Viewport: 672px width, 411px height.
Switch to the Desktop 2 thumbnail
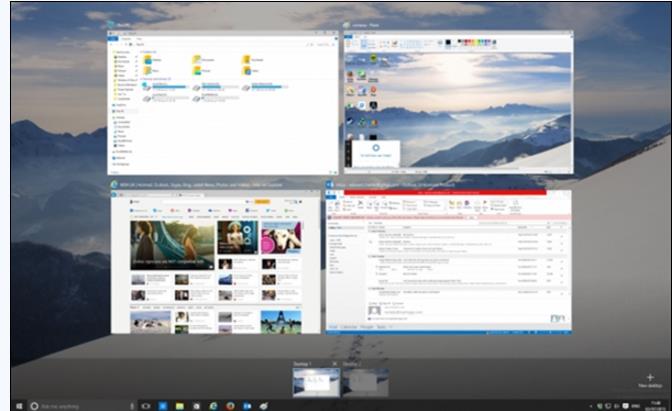[365, 382]
